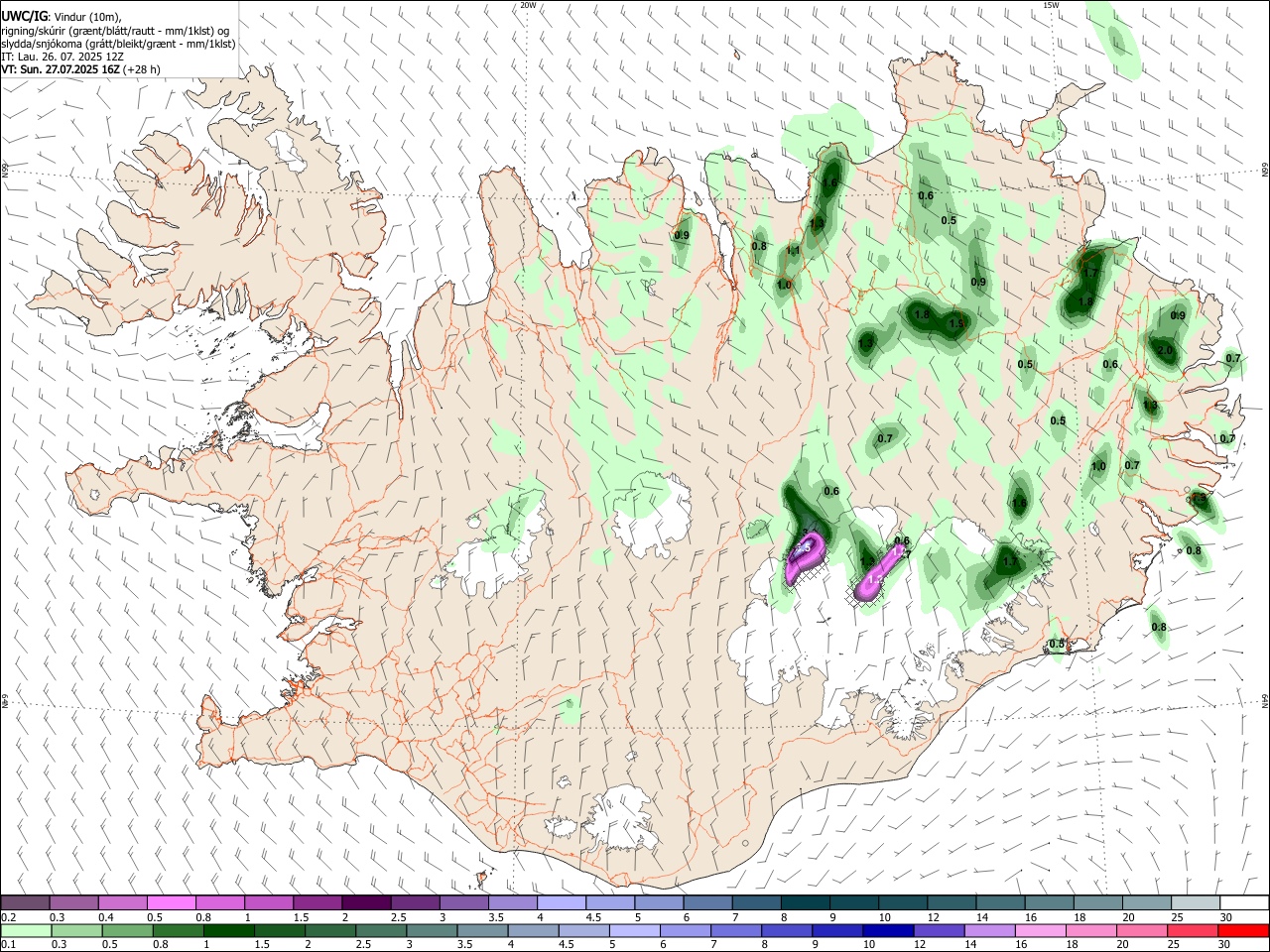
Task: Click the lightest mint swatch at 0.1 in the rain legend
Action: (x=26, y=931)
